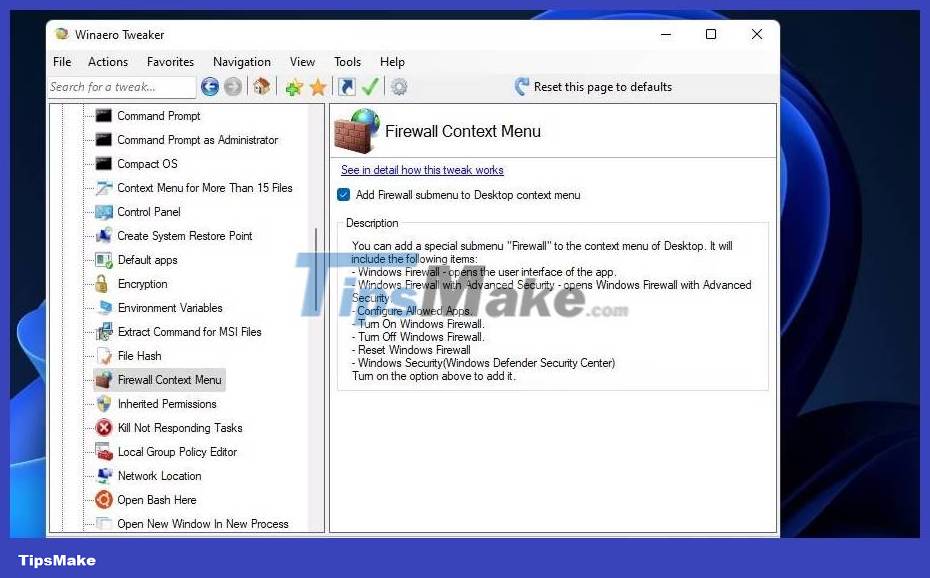Screen dimensions: 930x578
Task: Add current tweak to favorites via green star
Action: [x=294, y=87]
